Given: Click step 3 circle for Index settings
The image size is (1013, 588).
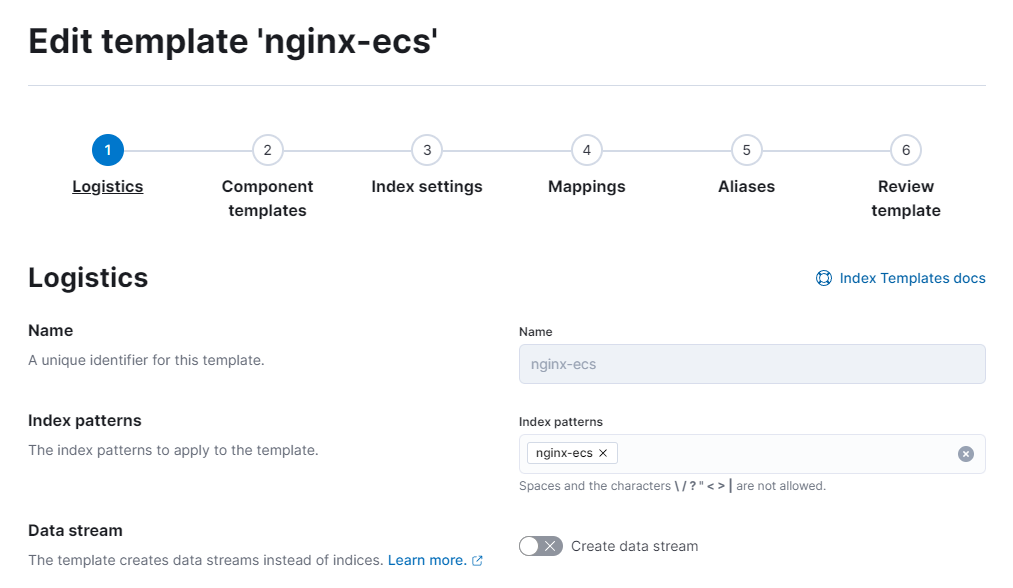Looking at the screenshot, I should click(x=427, y=150).
